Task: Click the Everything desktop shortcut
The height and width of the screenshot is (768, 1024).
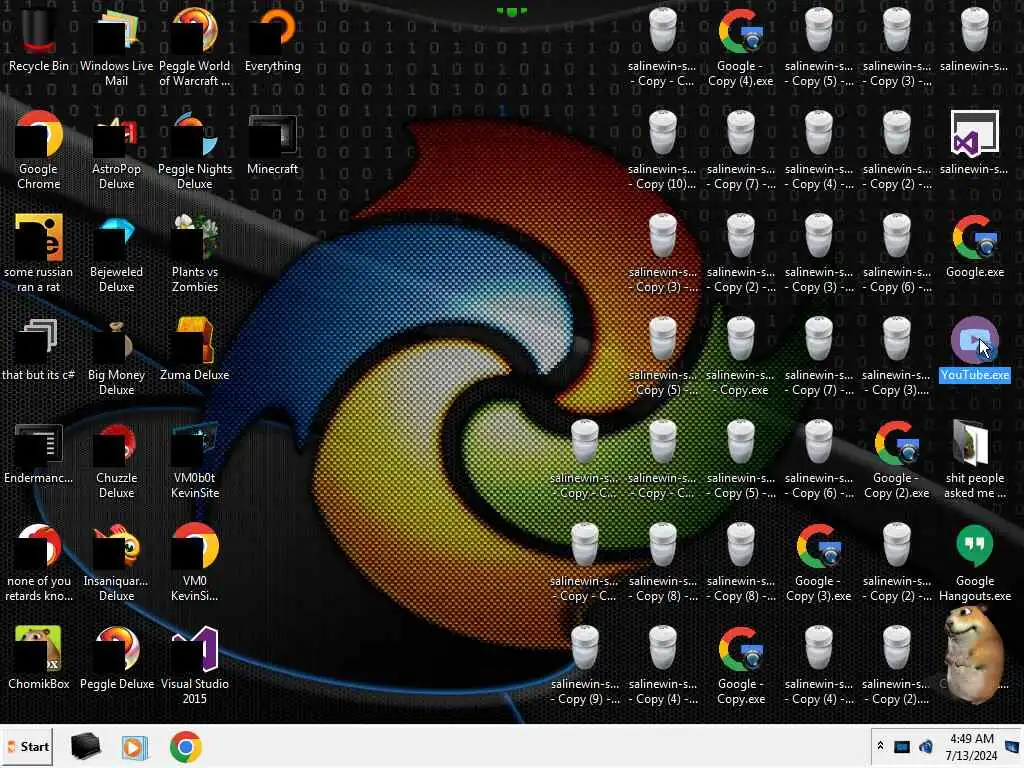Action: click(273, 40)
